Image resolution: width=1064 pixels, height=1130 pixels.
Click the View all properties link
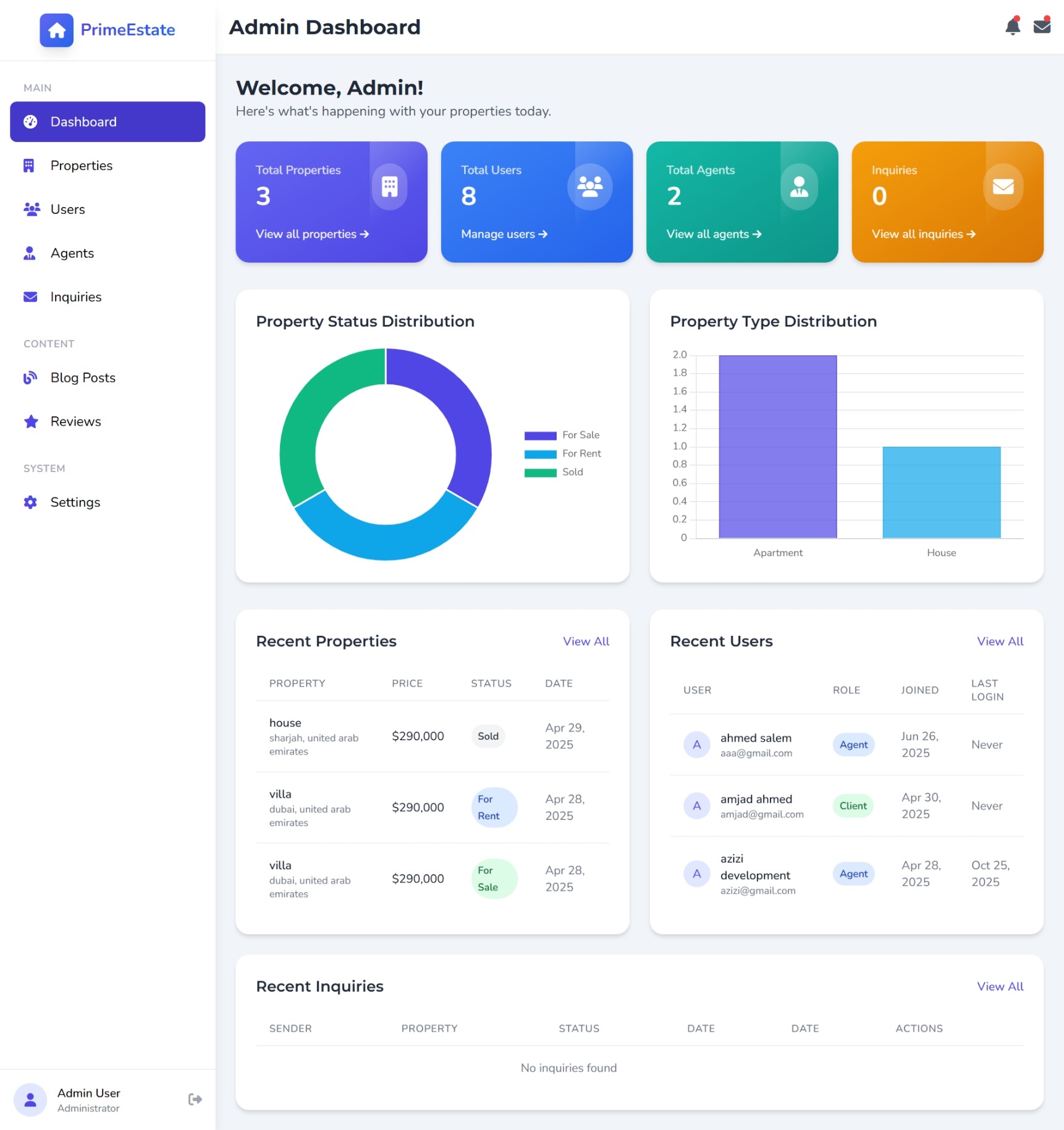pos(312,234)
